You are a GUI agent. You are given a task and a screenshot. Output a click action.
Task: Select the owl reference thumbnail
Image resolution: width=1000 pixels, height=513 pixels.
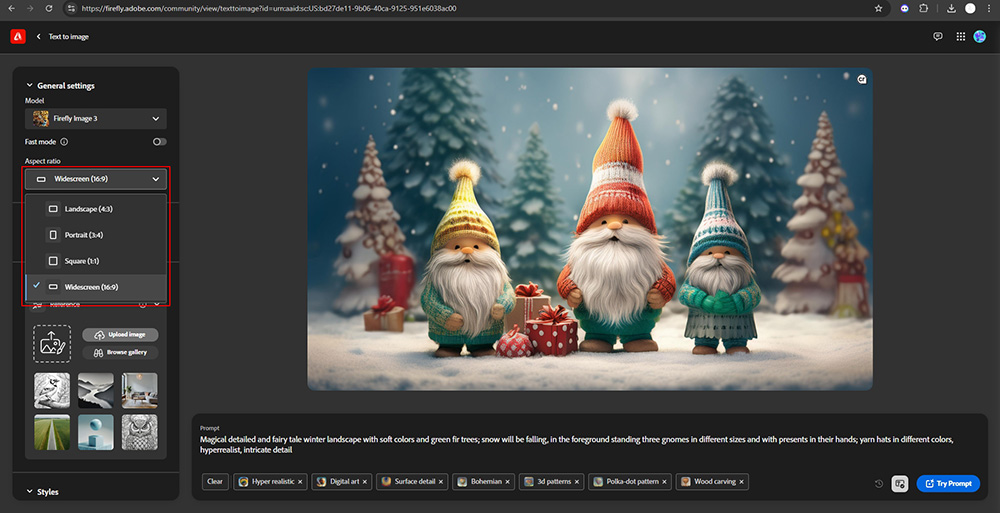(139, 432)
